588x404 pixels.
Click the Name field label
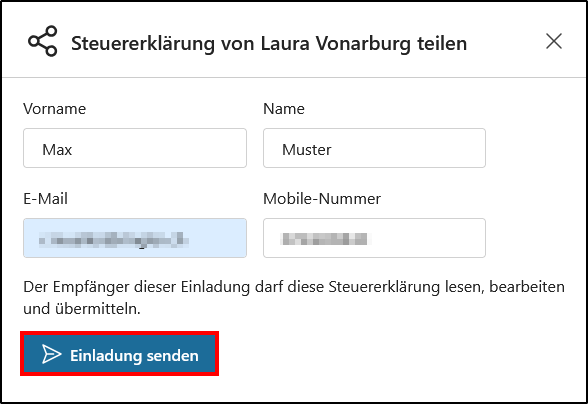coord(284,109)
